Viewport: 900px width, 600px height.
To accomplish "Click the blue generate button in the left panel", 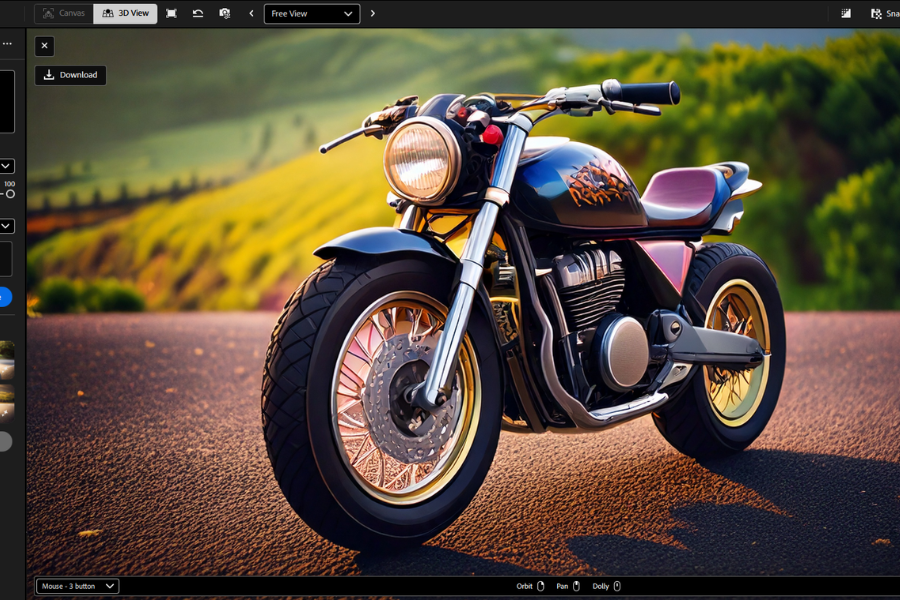I will pos(5,297).
